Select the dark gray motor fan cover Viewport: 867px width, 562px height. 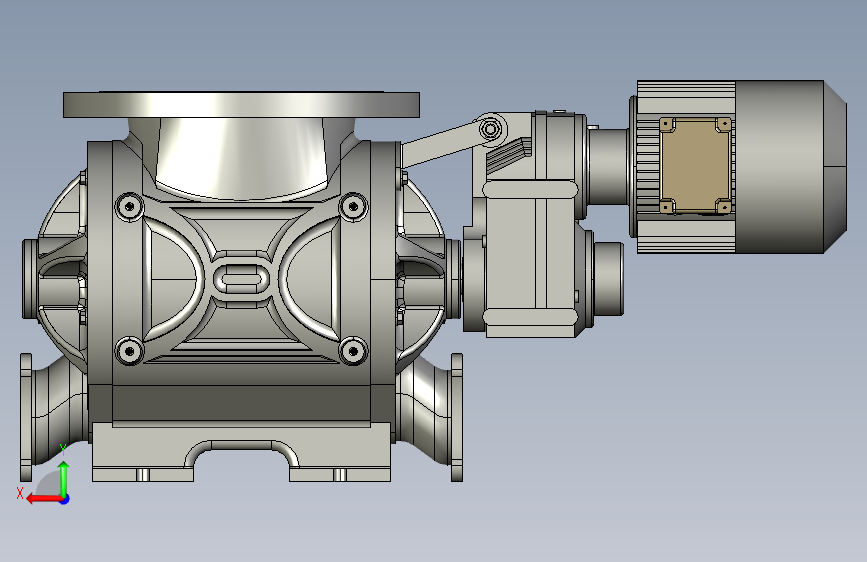(x=790, y=166)
